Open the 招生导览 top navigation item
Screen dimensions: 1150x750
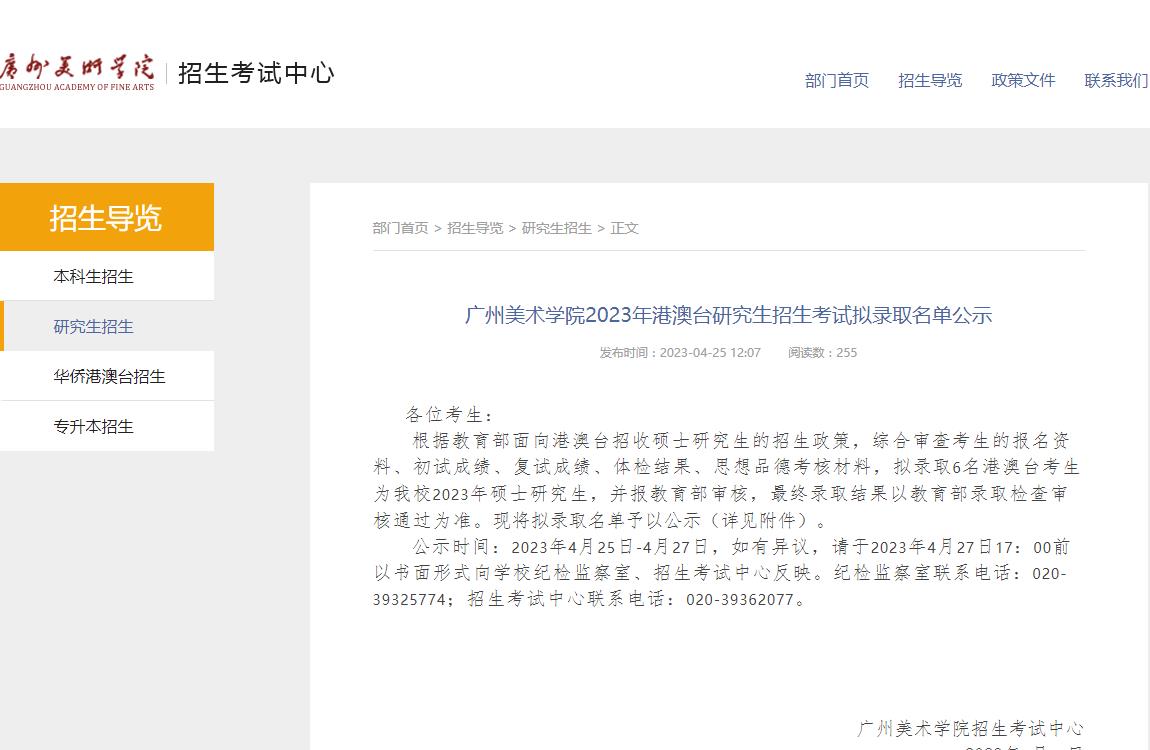tap(930, 81)
